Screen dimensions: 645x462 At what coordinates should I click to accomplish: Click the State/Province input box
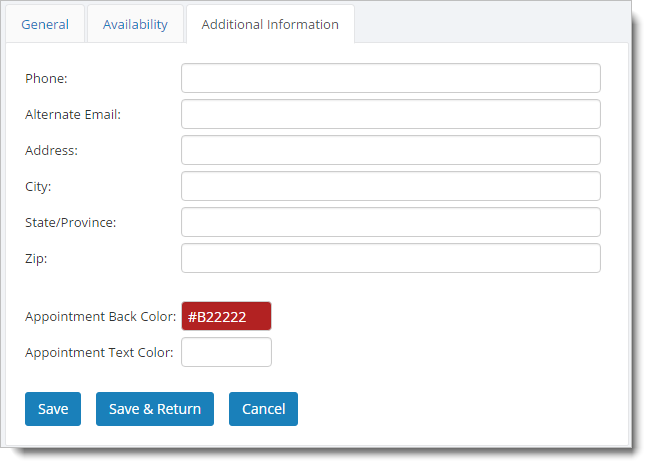point(391,222)
